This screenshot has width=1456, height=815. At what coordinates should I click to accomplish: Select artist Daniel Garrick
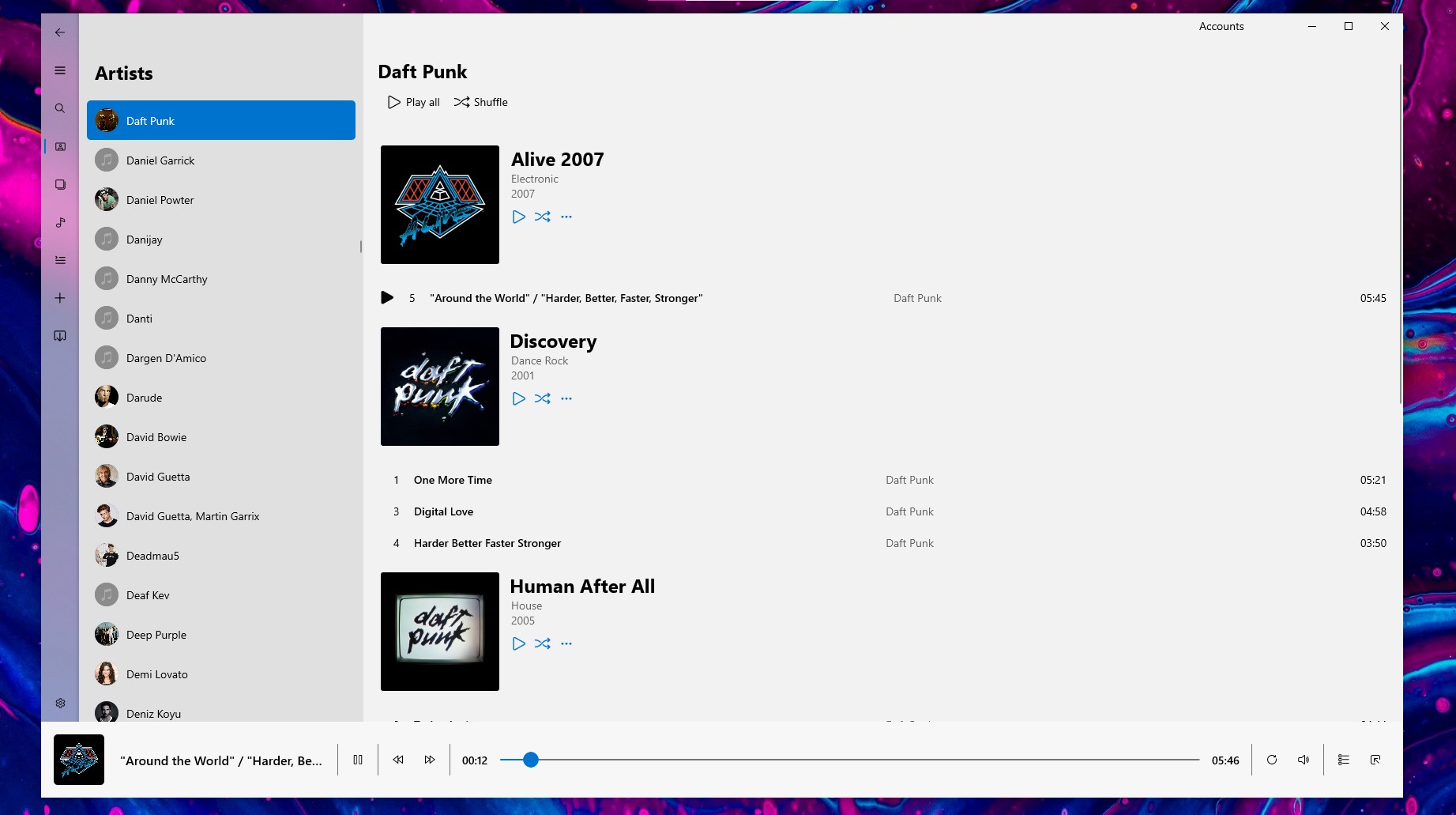pos(221,160)
